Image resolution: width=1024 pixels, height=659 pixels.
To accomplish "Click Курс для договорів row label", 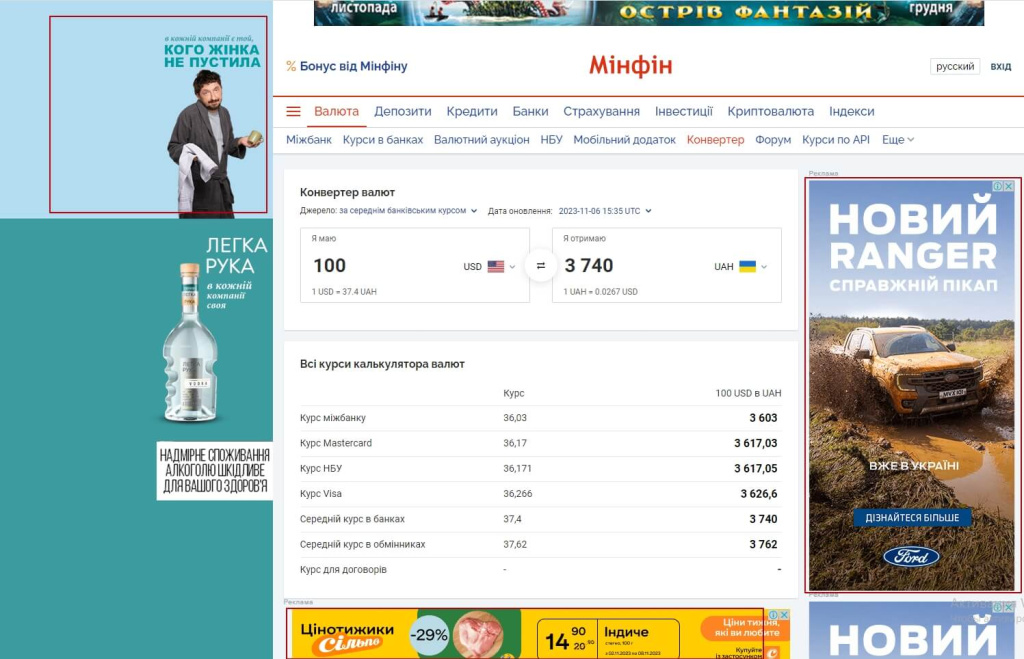I will point(343,570).
